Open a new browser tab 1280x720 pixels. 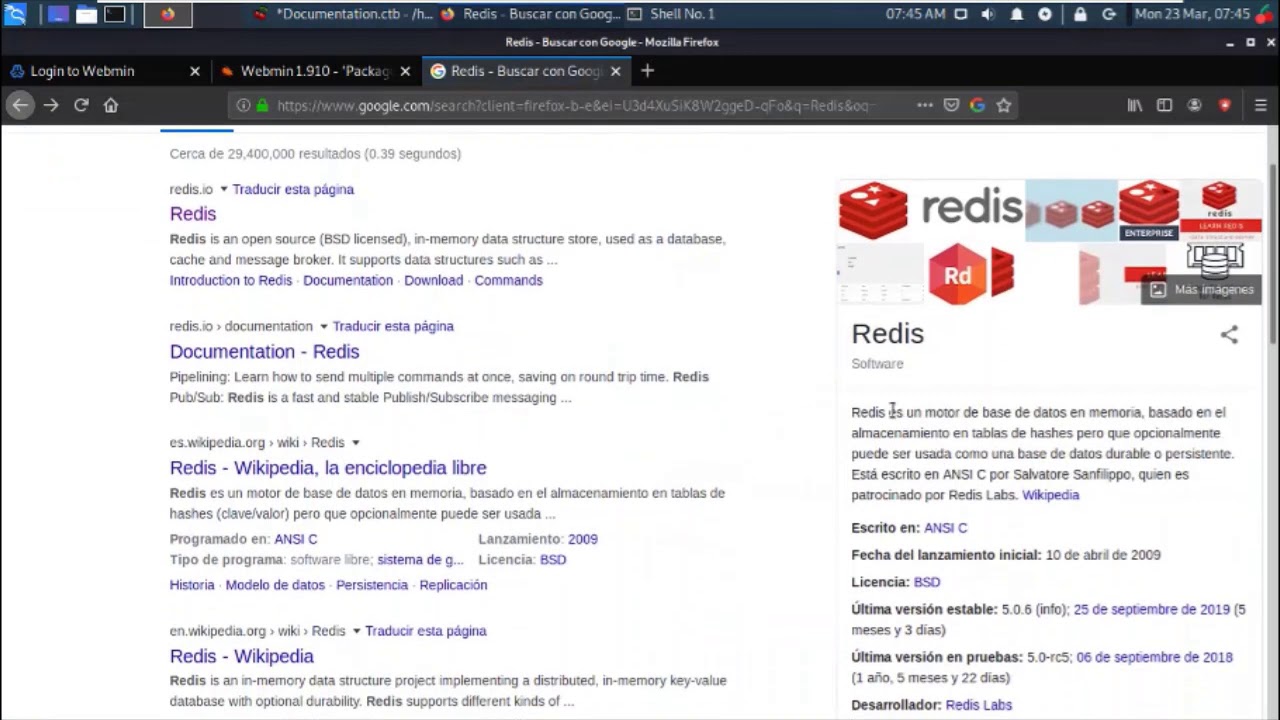tap(647, 71)
